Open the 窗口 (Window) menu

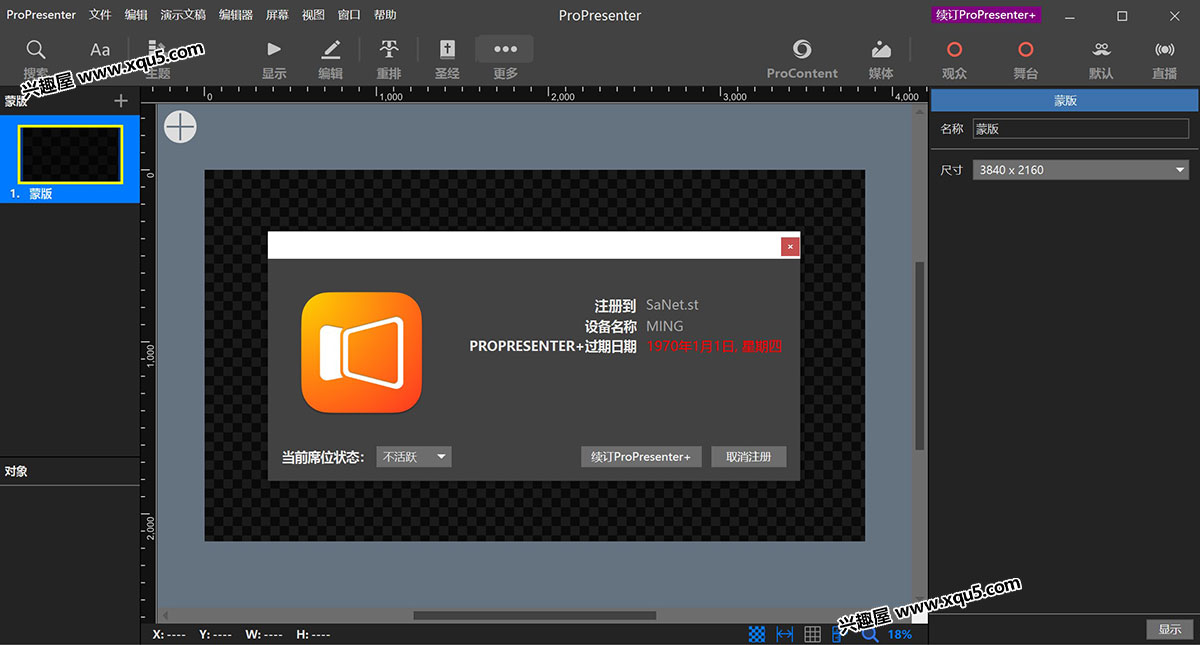coord(349,15)
